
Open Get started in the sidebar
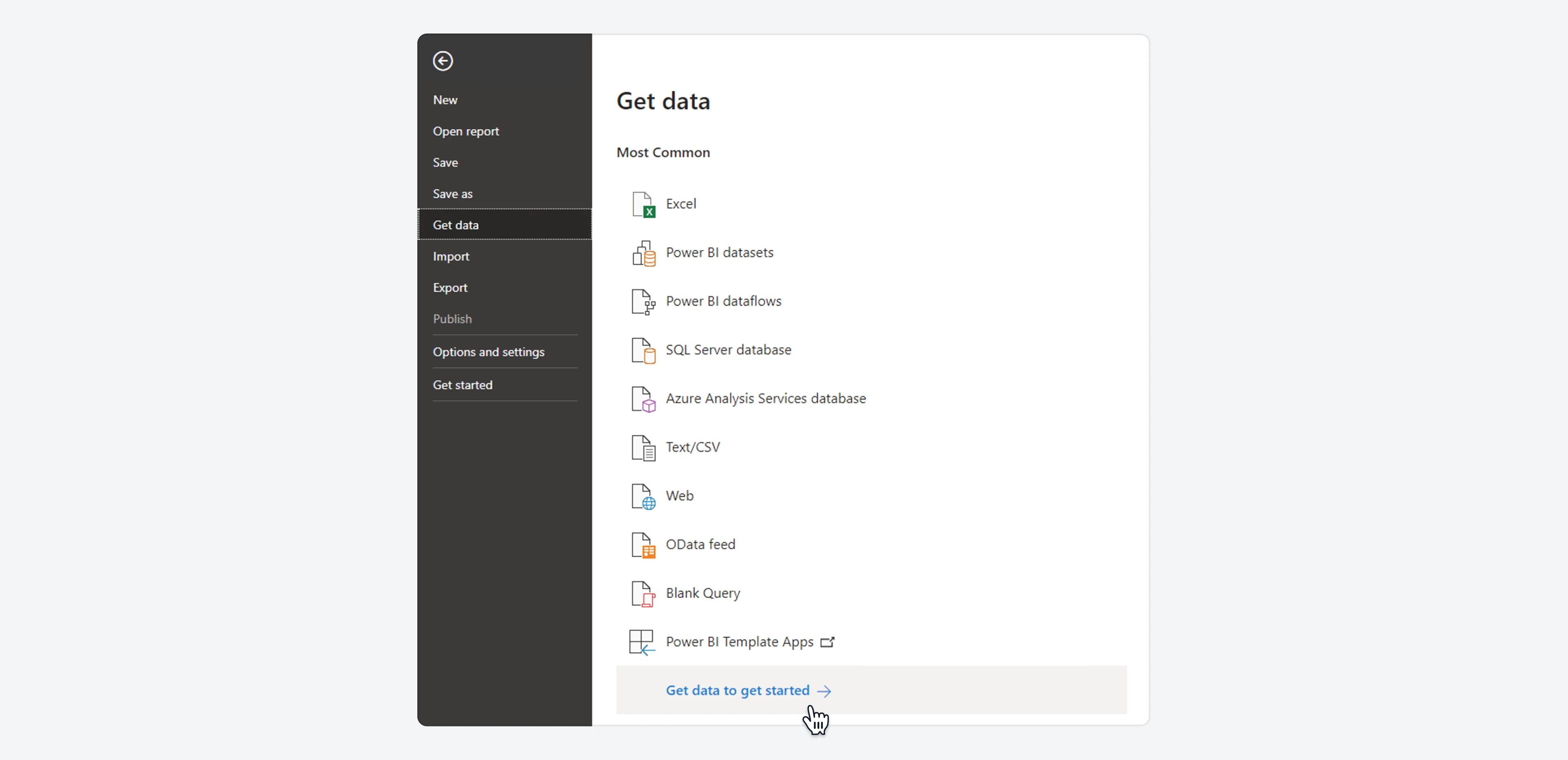(x=505, y=385)
